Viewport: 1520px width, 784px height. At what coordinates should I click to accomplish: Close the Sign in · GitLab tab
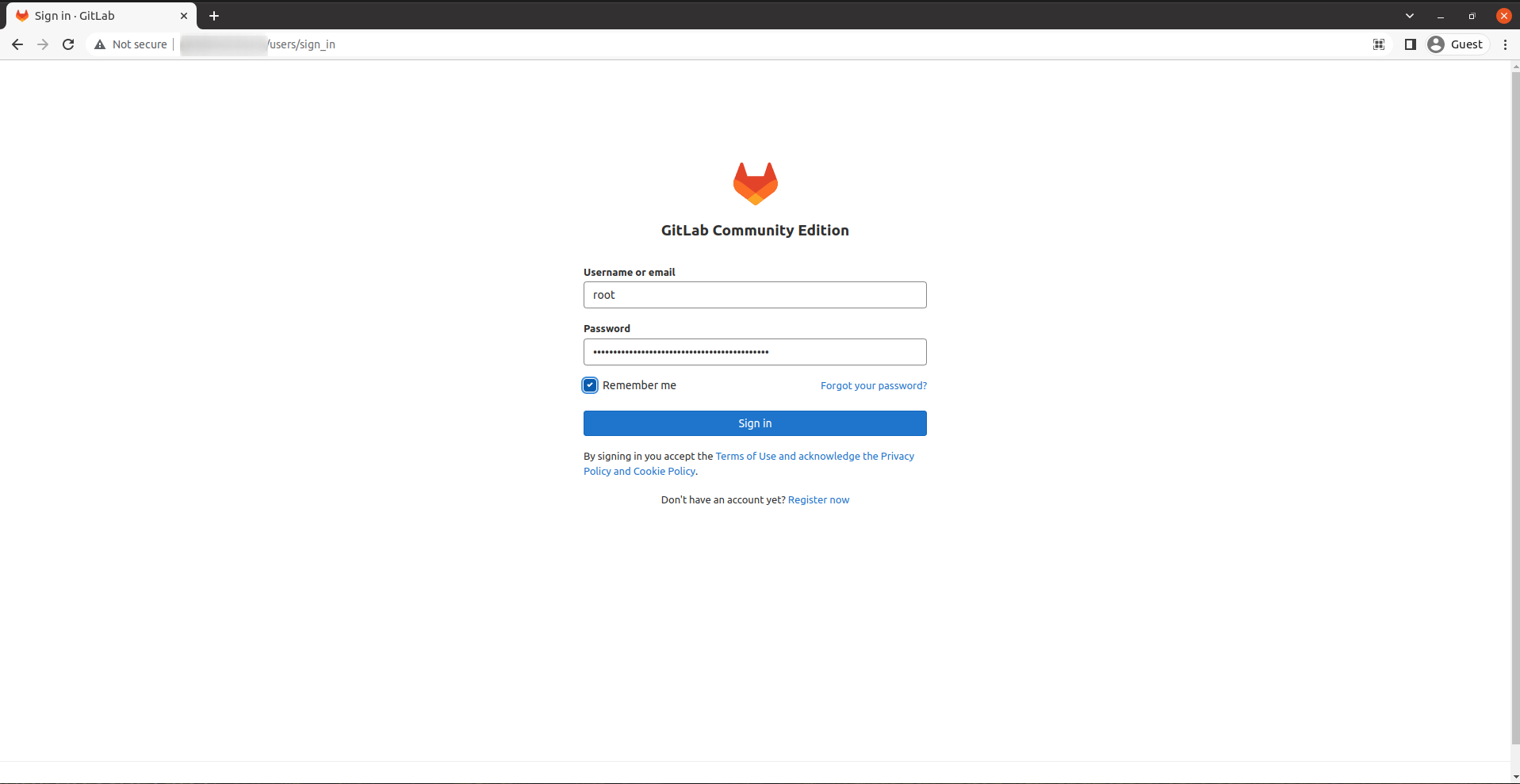click(x=184, y=16)
